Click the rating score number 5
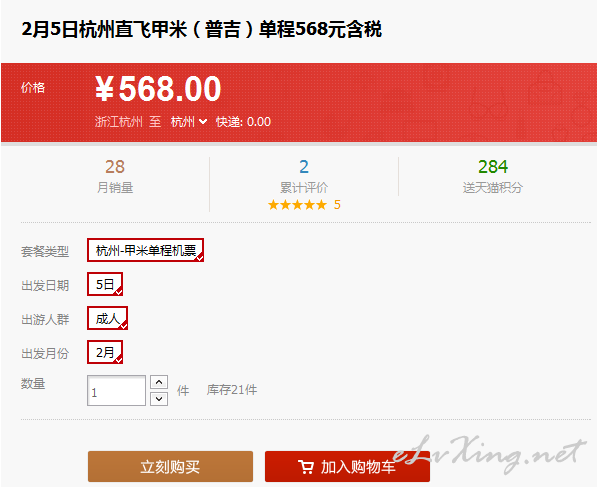Viewport: 597px width, 487px height. click(x=337, y=205)
